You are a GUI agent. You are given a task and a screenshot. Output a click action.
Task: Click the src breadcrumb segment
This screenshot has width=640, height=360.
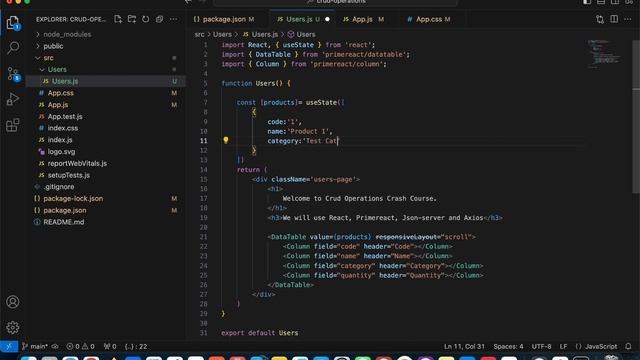[199, 34]
